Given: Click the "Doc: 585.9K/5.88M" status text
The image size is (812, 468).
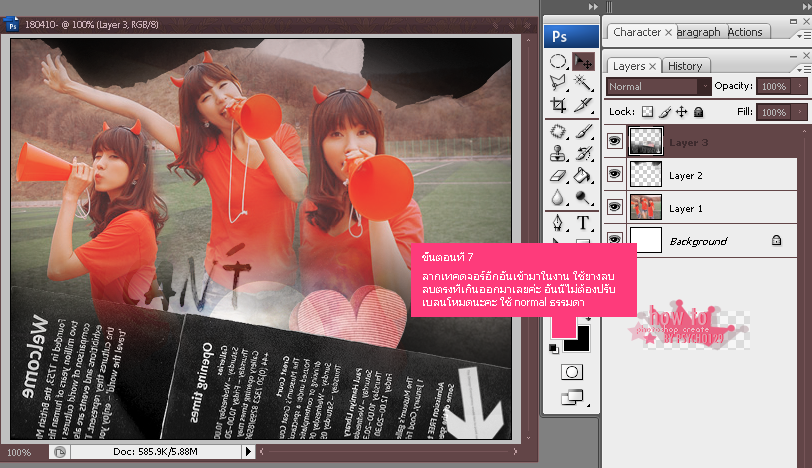Looking at the screenshot, I should (x=155, y=452).
